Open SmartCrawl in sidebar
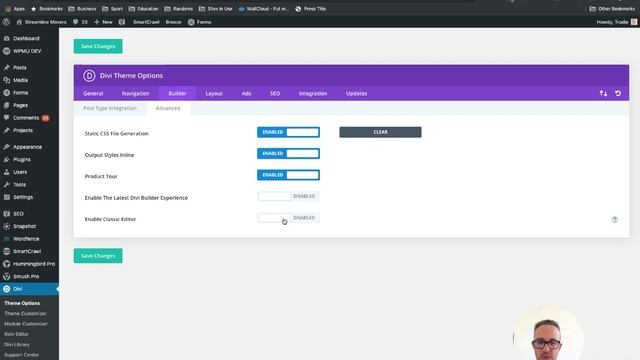Viewport: 640px width, 360px height. tap(27, 251)
